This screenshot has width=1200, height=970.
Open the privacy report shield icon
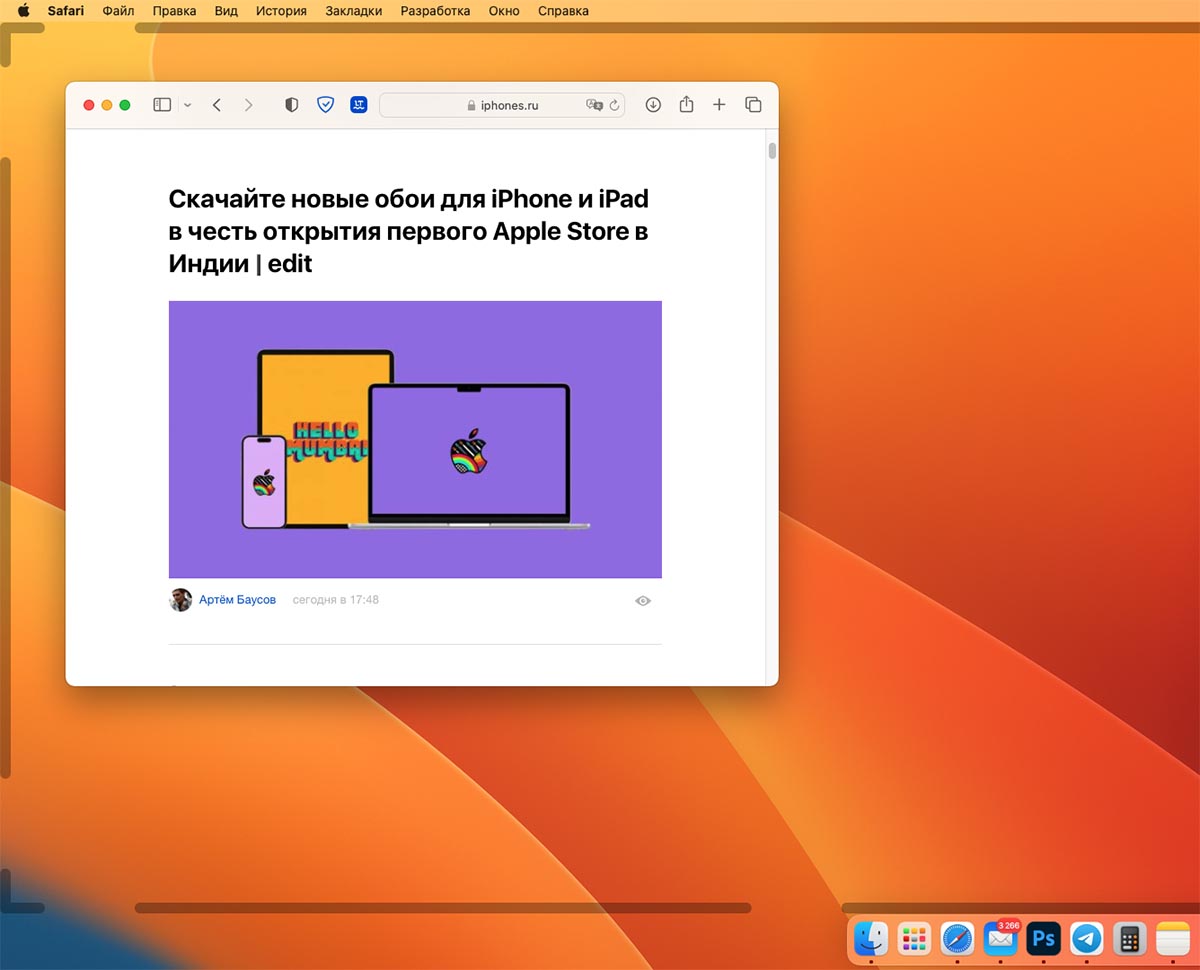pyautogui.click(x=291, y=105)
